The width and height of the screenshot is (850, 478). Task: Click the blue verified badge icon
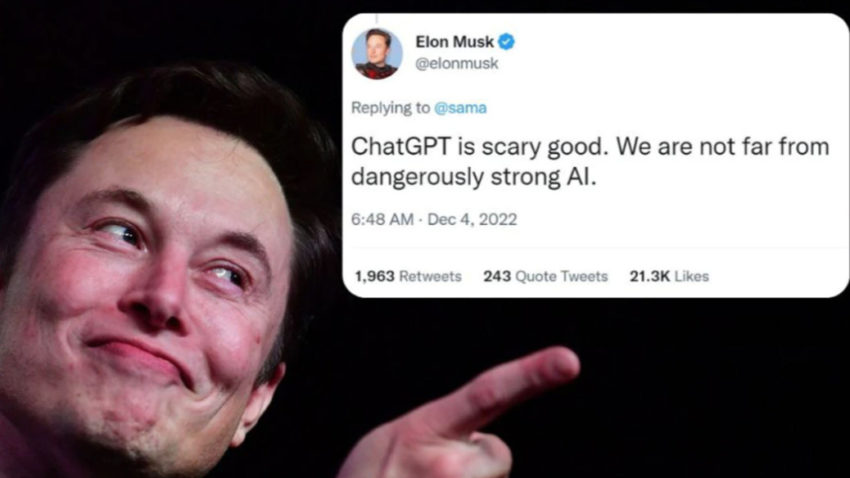coord(506,42)
